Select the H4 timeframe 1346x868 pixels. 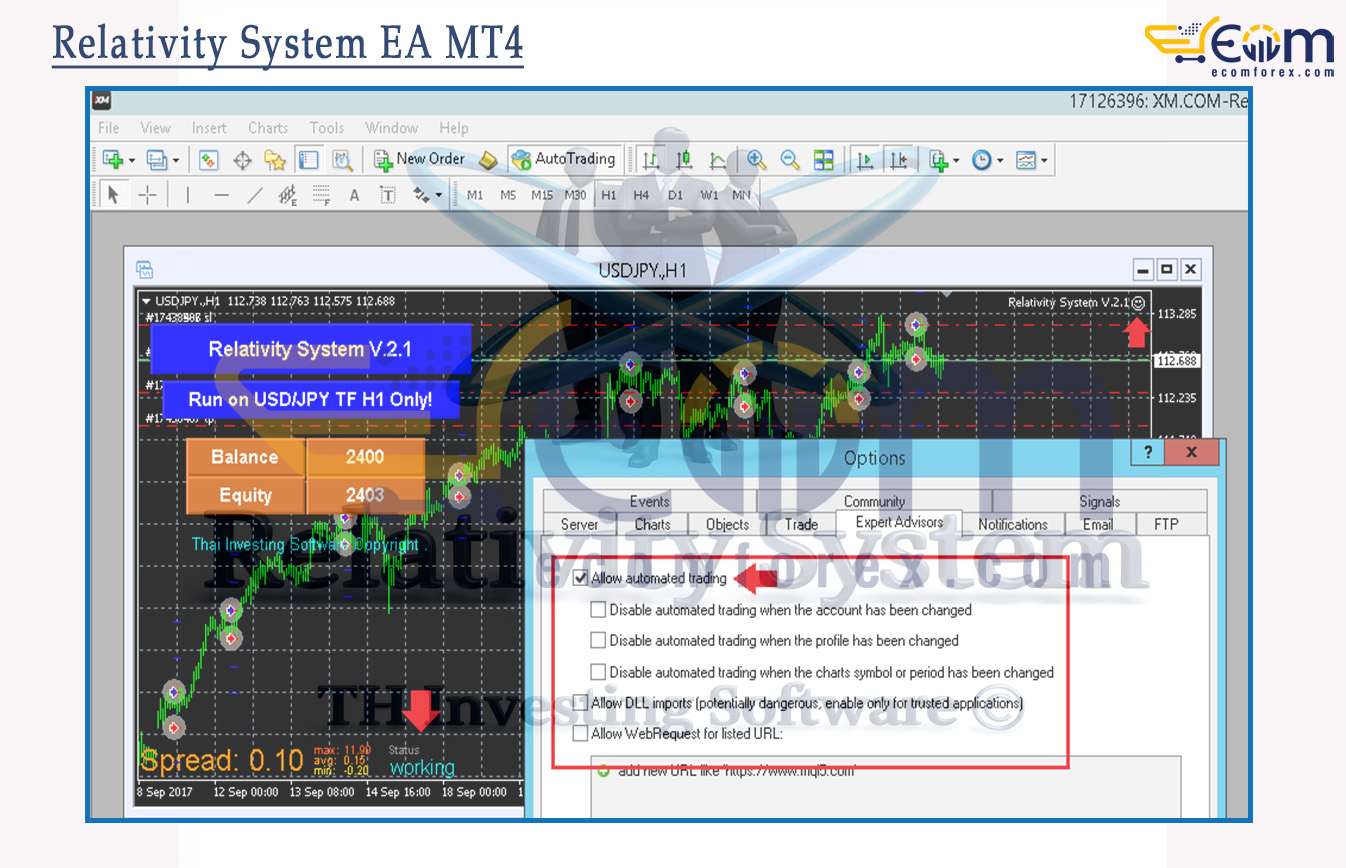pos(641,195)
